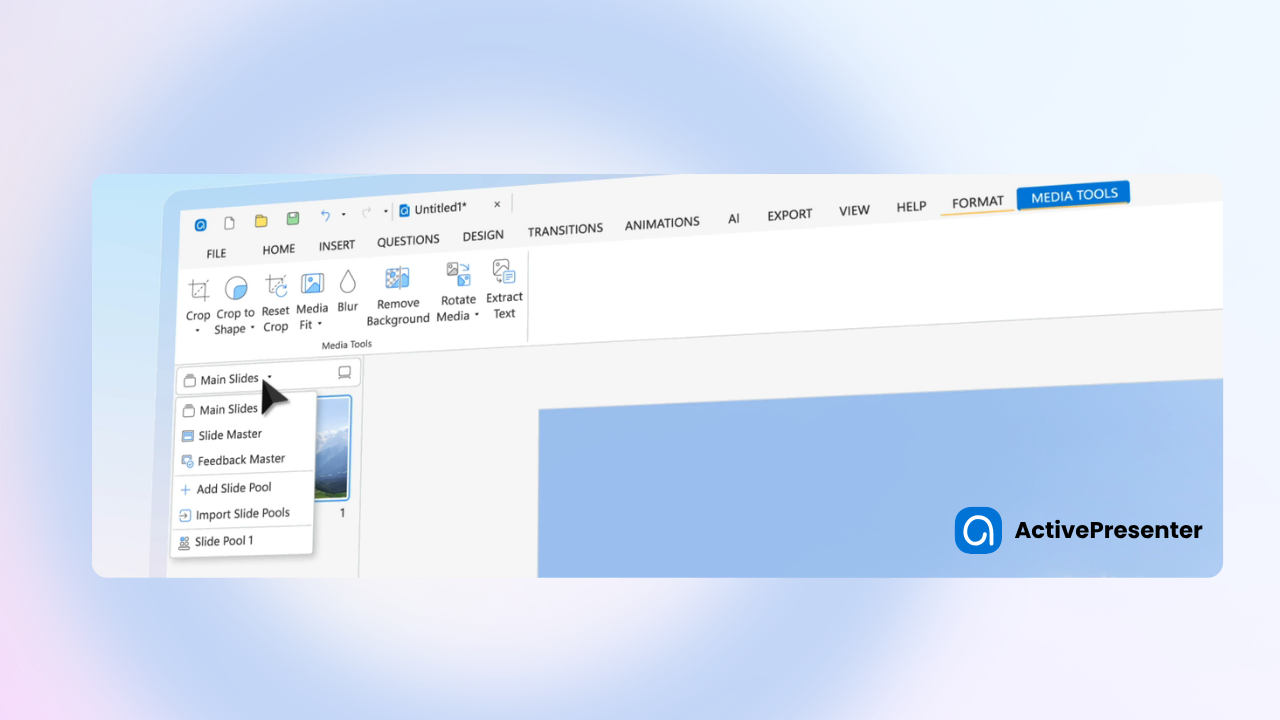Open the Undo history dropdown arrow
The width and height of the screenshot is (1280, 720).
coord(343,215)
